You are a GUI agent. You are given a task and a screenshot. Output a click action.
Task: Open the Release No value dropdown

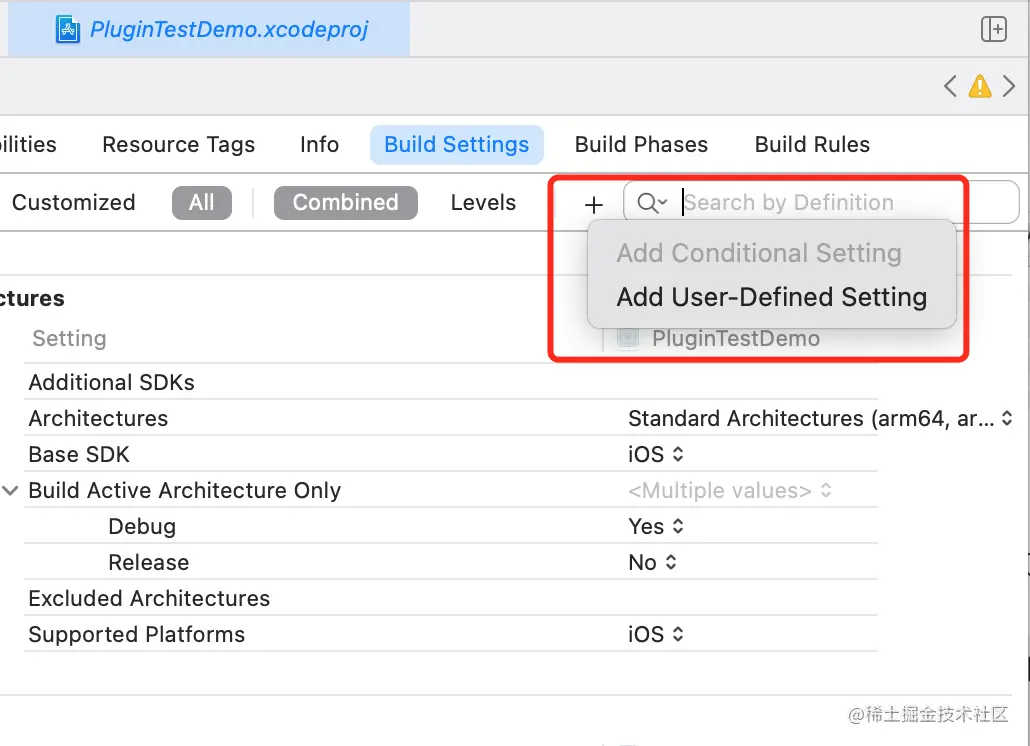tap(652, 563)
